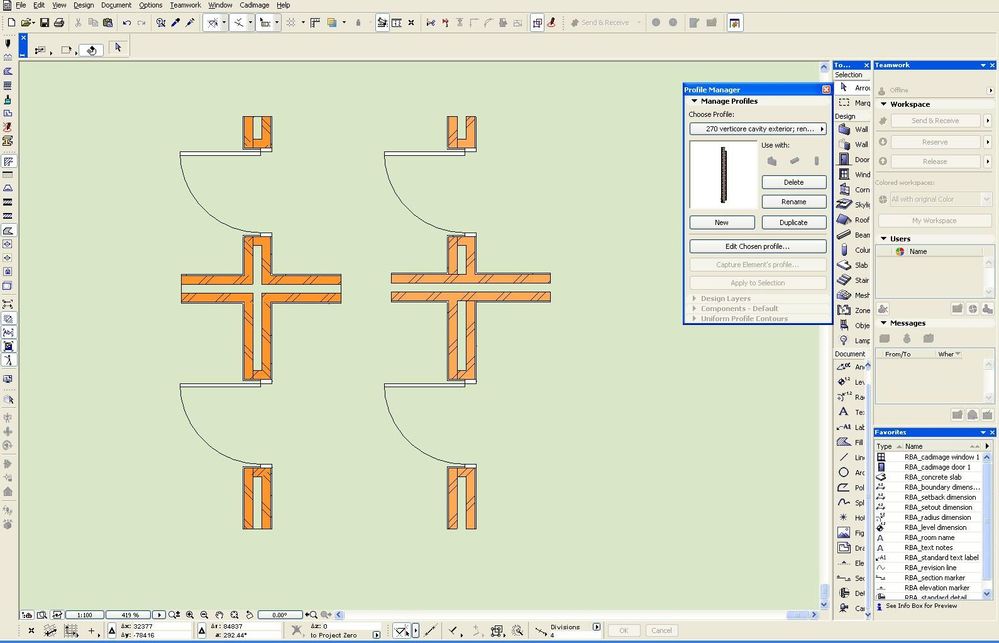Click the Rename profile button

coord(793,202)
